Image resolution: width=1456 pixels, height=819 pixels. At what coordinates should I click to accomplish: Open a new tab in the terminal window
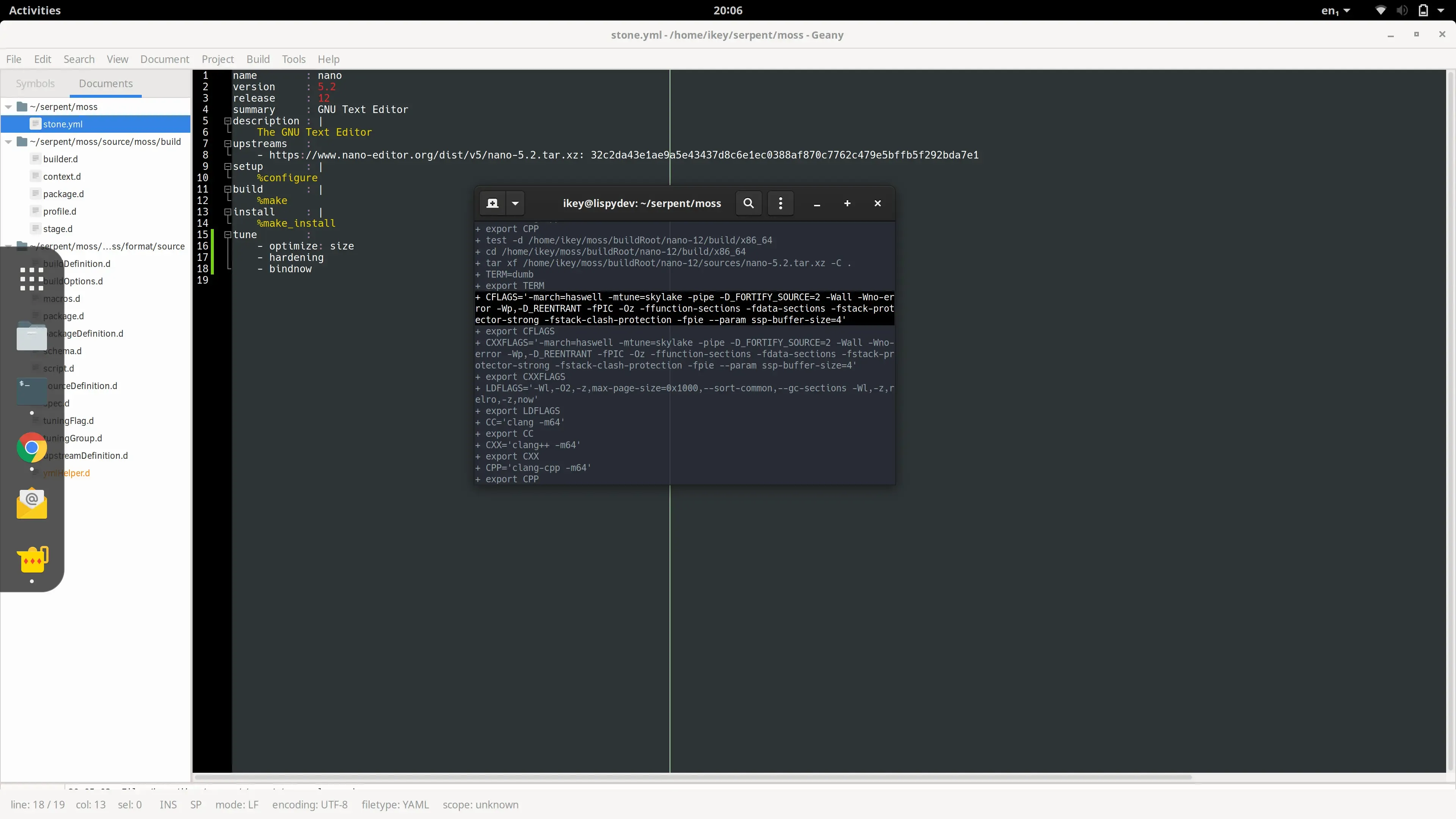(x=492, y=204)
